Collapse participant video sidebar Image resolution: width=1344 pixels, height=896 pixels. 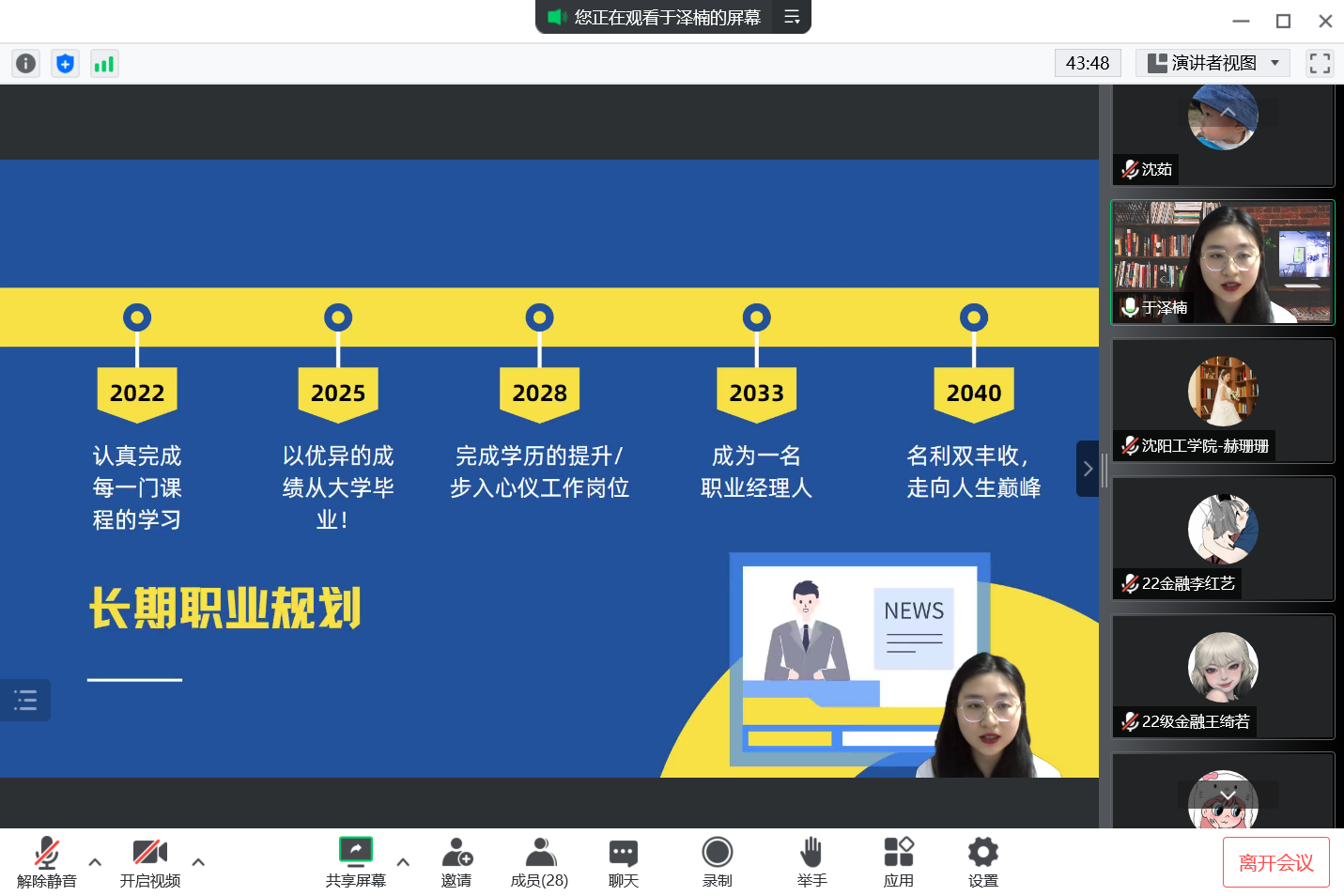1088,469
